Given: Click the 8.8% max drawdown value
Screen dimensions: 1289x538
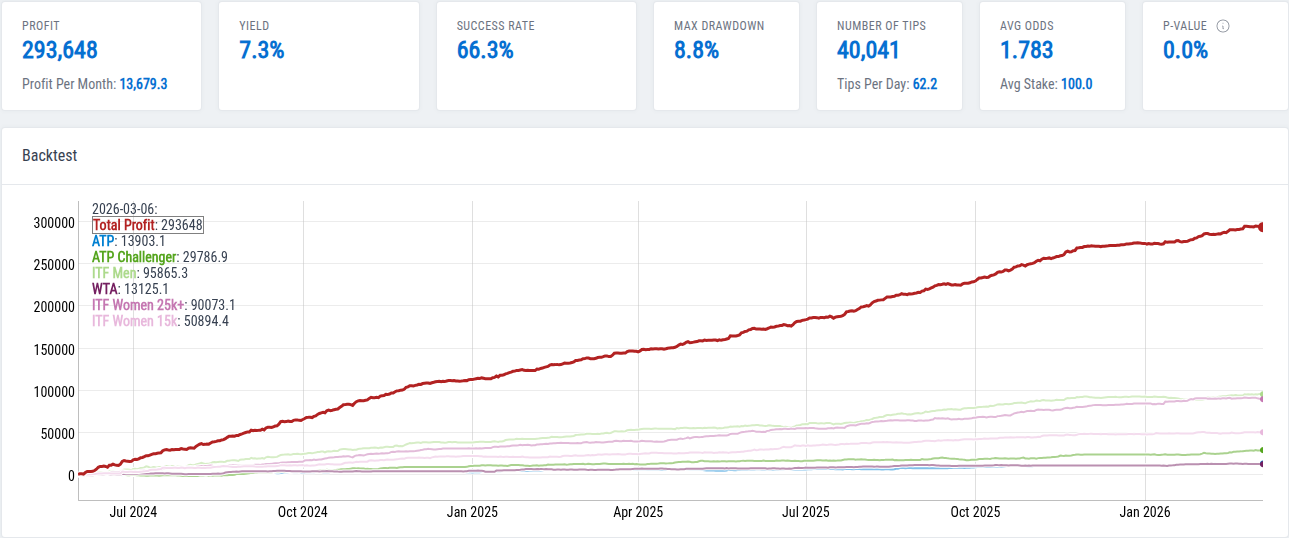Looking at the screenshot, I should coord(696,50).
